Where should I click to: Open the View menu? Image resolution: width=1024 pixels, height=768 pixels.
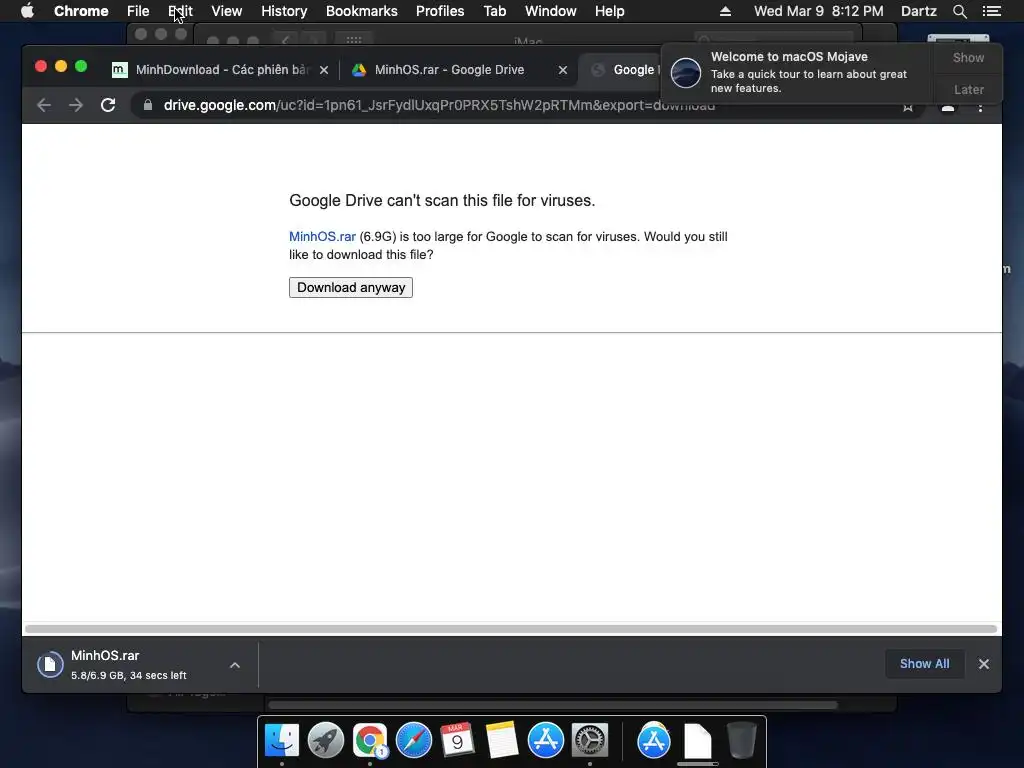pyautogui.click(x=227, y=11)
